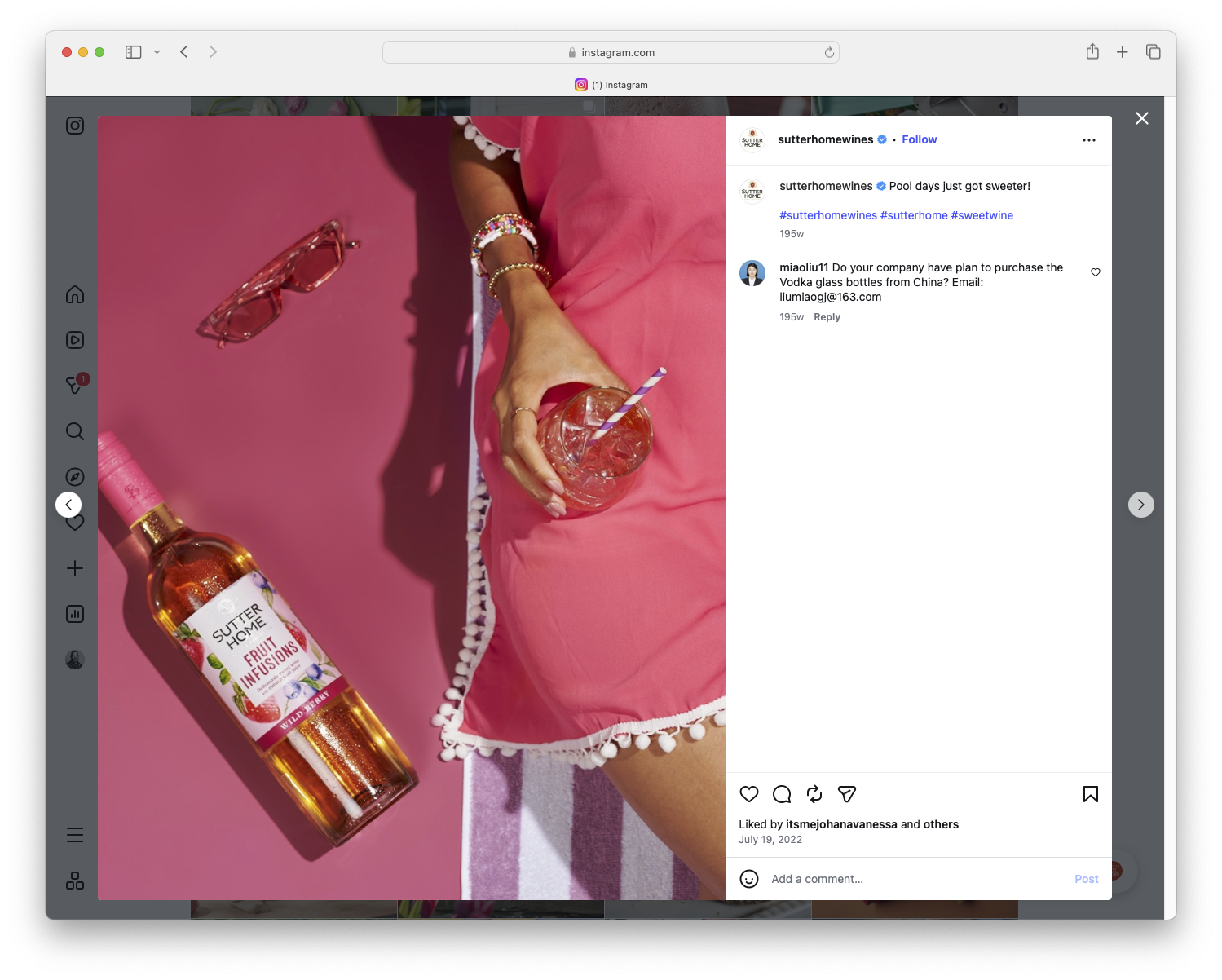Go to the previous photo arrow
The image size is (1222, 980).
pos(68,505)
